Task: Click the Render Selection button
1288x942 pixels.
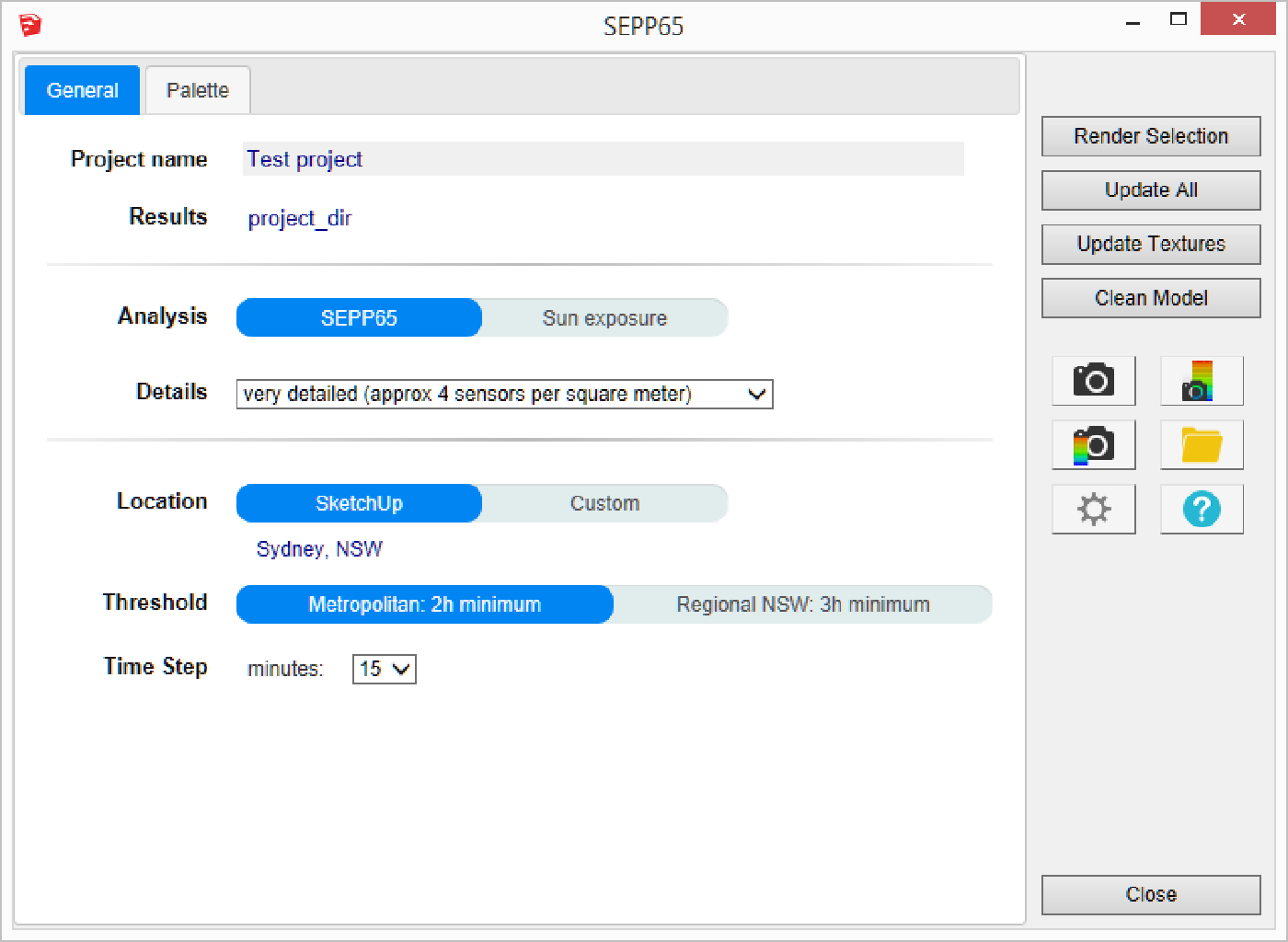Action: (1151, 136)
